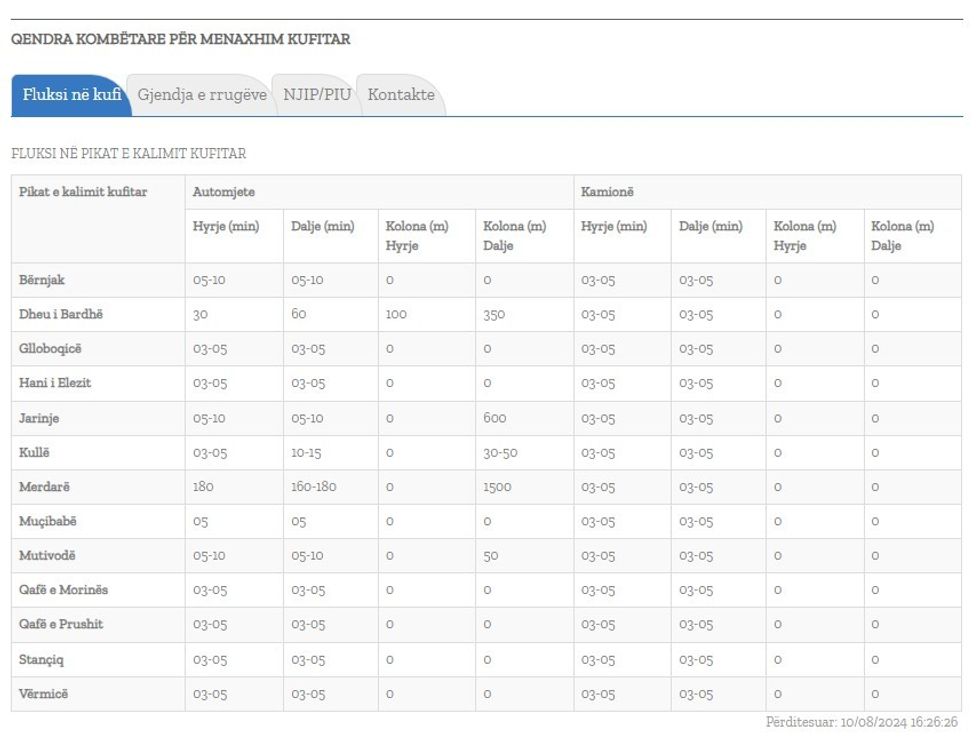Click the Kullë 30-50 queue cell

coord(500,452)
